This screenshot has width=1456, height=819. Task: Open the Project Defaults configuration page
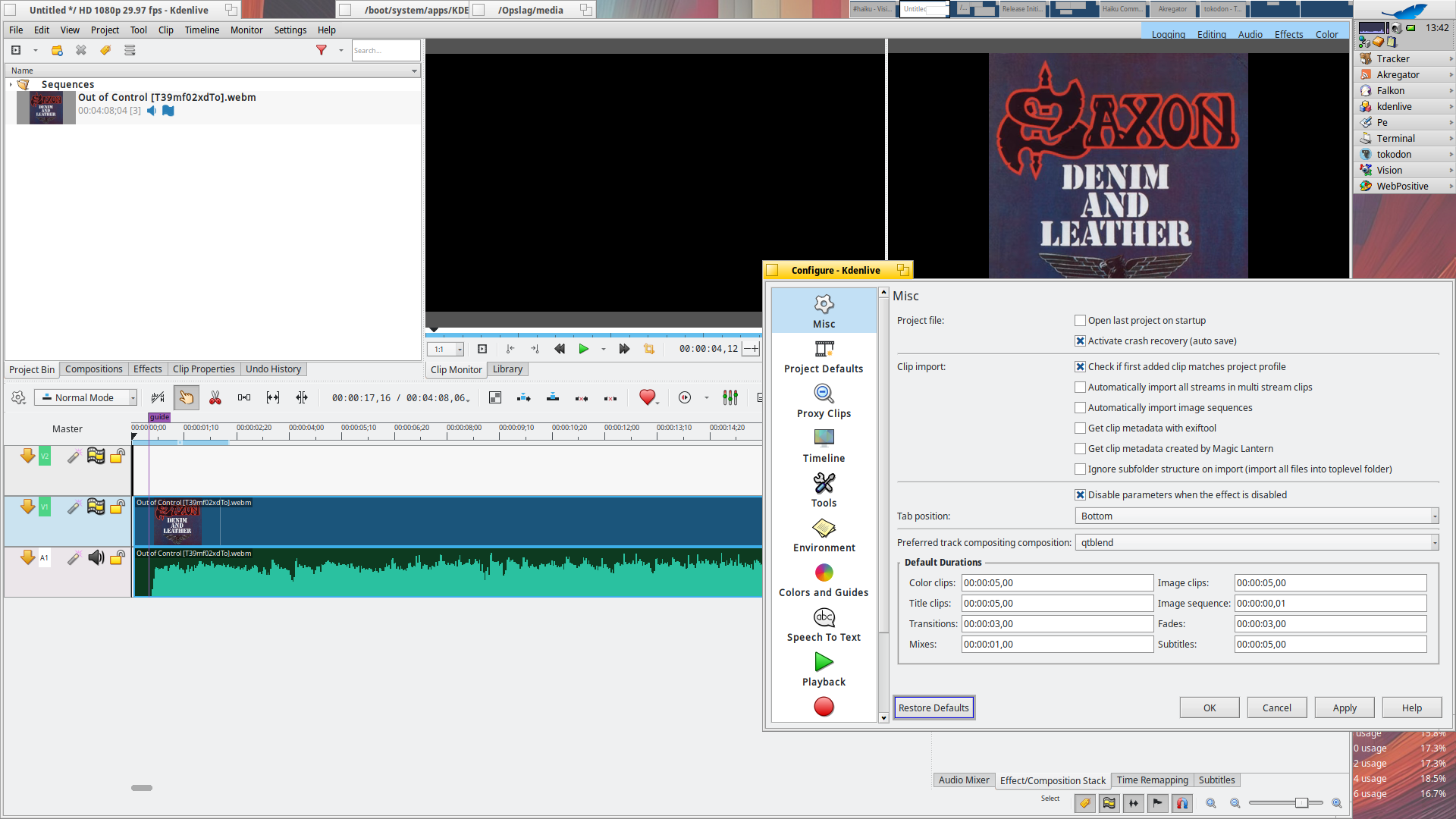pyautogui.click(x=824, y=356)
